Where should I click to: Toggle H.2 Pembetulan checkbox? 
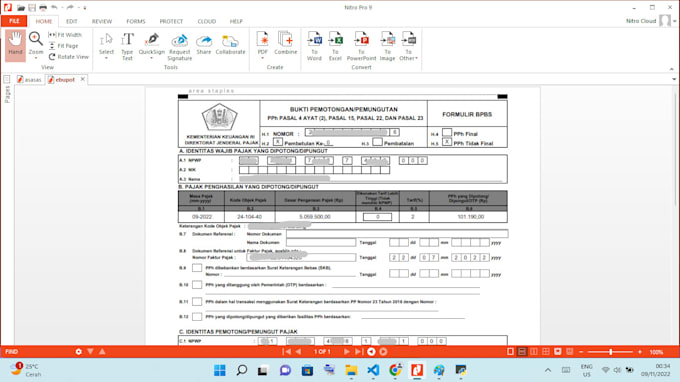pyautogui.click(x=278, y=142)
